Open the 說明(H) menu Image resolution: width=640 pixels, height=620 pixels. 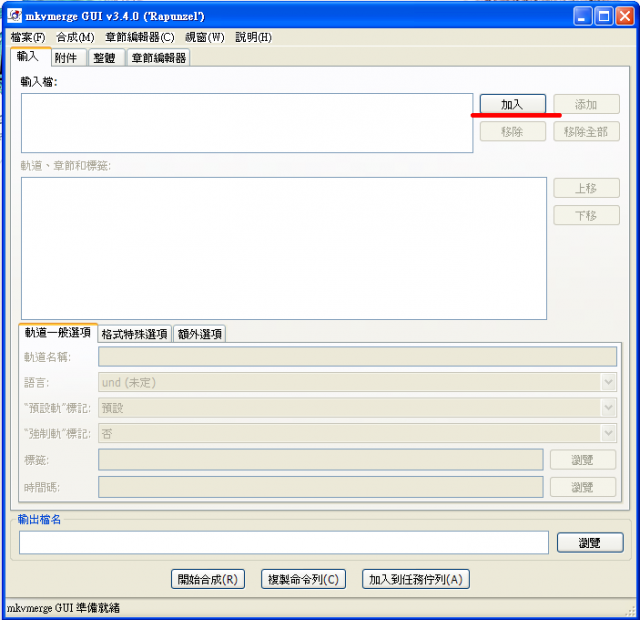253,37
